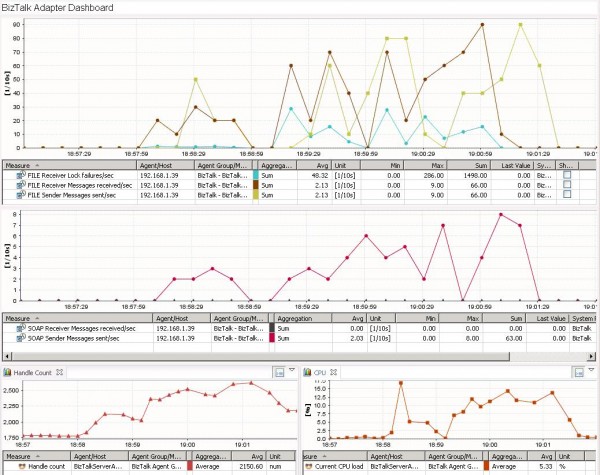600x475 pixels.
Task: Click the brown peak point at 90 in FILE chart
Action: (x=482, y=24)
